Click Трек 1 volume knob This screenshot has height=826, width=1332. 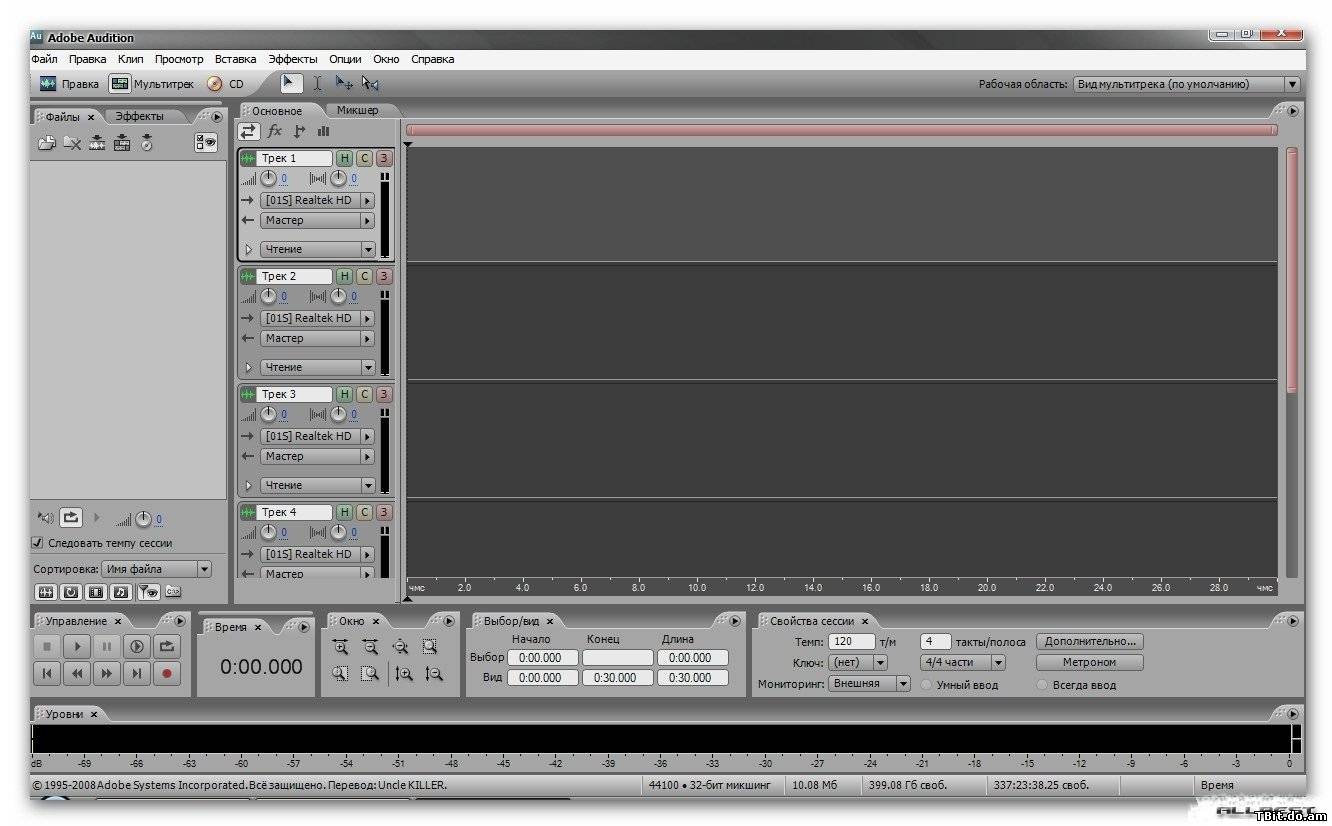point(268,179)
